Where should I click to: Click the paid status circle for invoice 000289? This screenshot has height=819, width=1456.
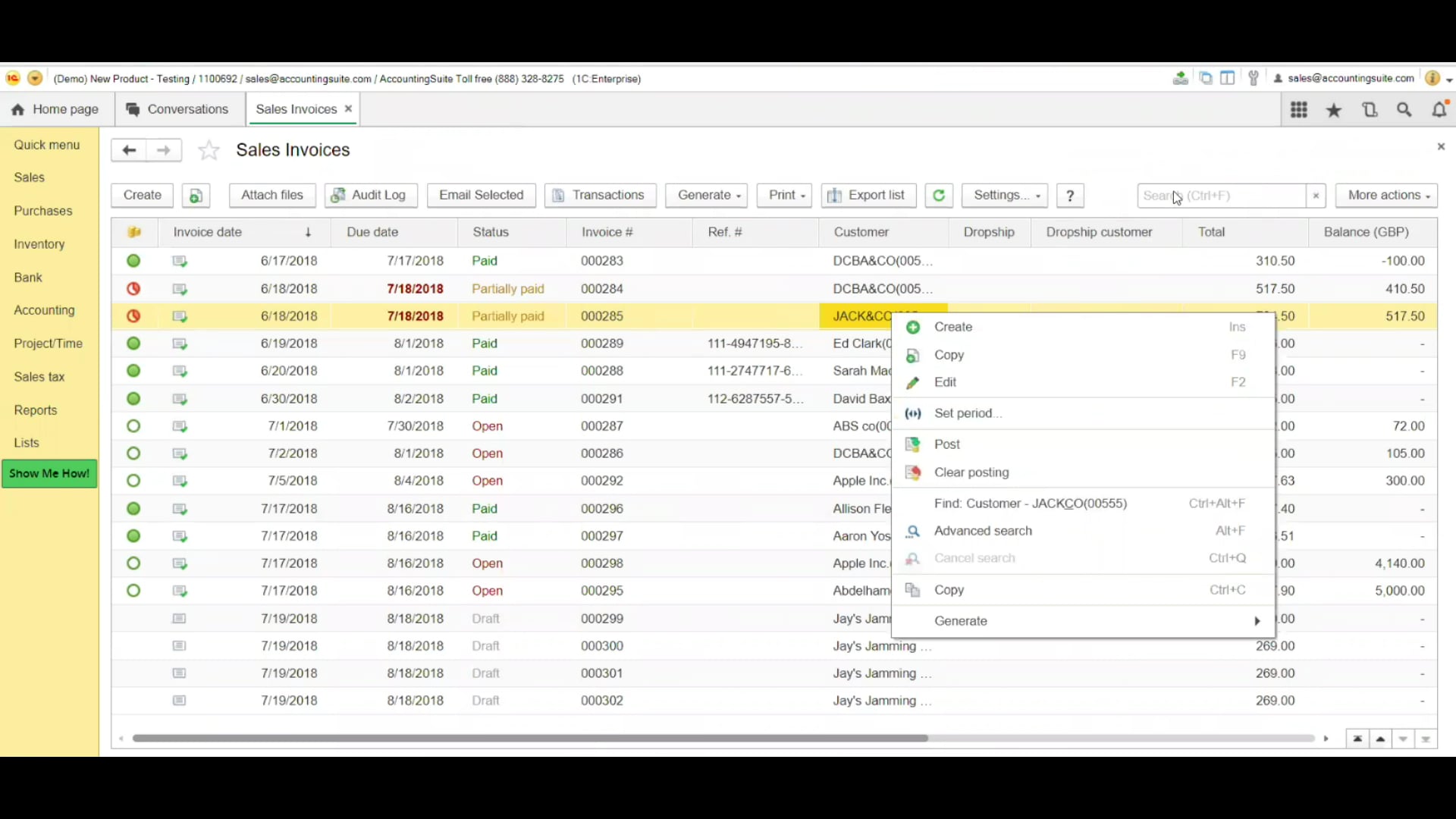(133, 344)
